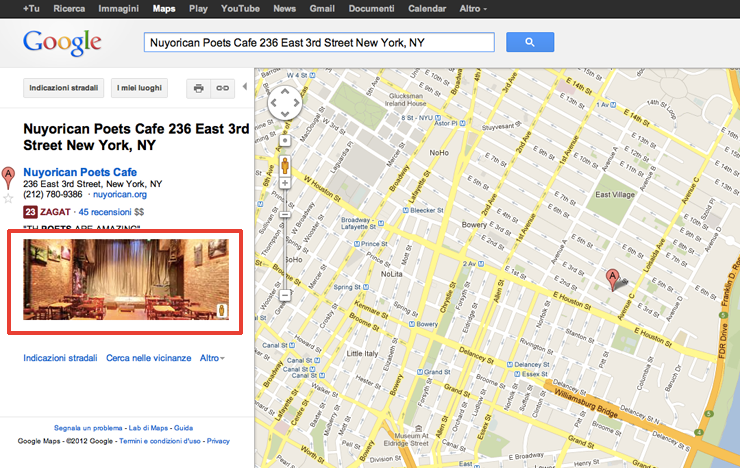Click the Bleecker St subway station icon
The height and width of the screenshot is (468, 740).
[x=405, y=210]
